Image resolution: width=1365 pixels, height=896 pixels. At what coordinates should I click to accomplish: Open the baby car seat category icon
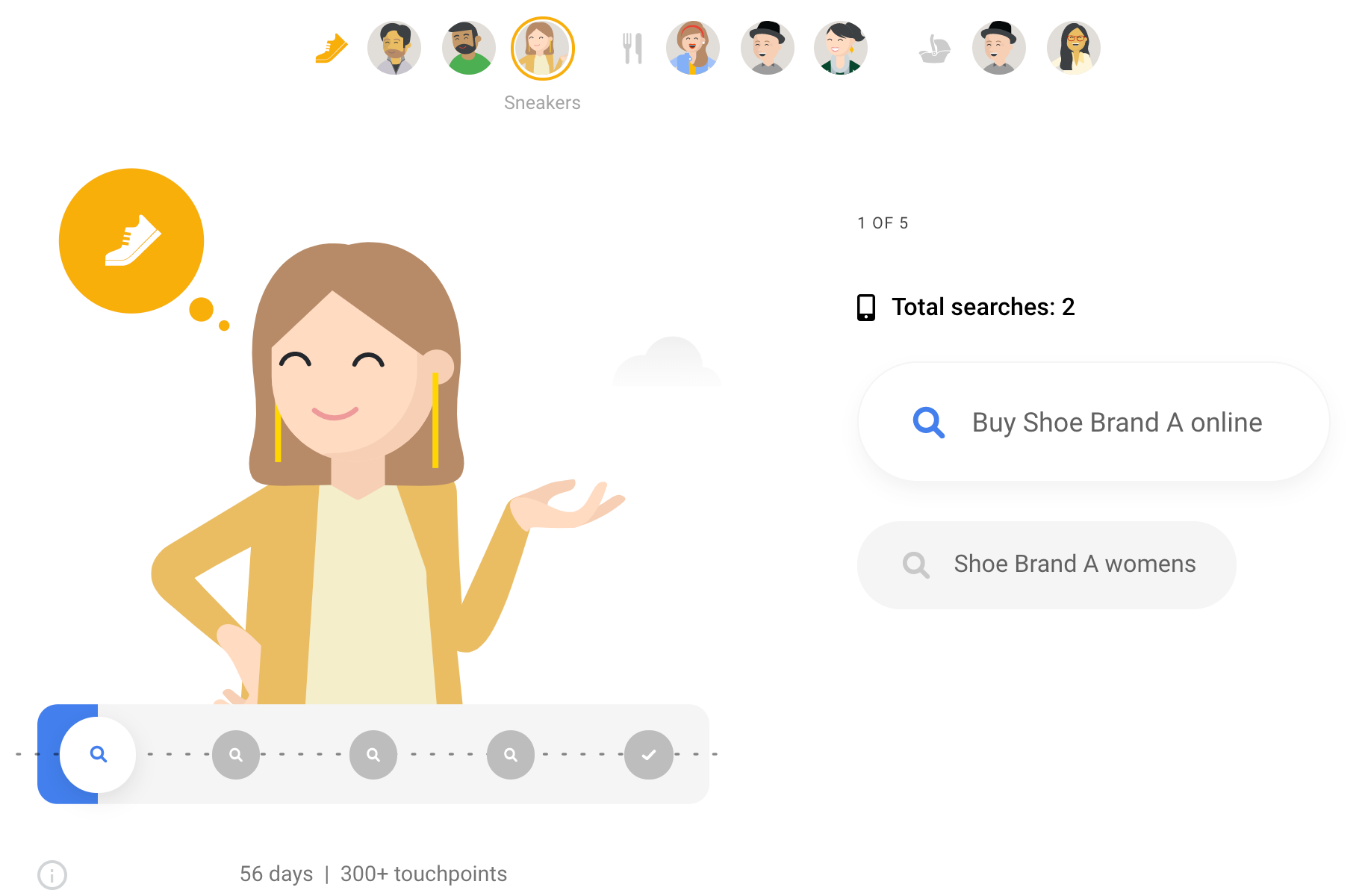pyautogui.click(x=934, y=49)
